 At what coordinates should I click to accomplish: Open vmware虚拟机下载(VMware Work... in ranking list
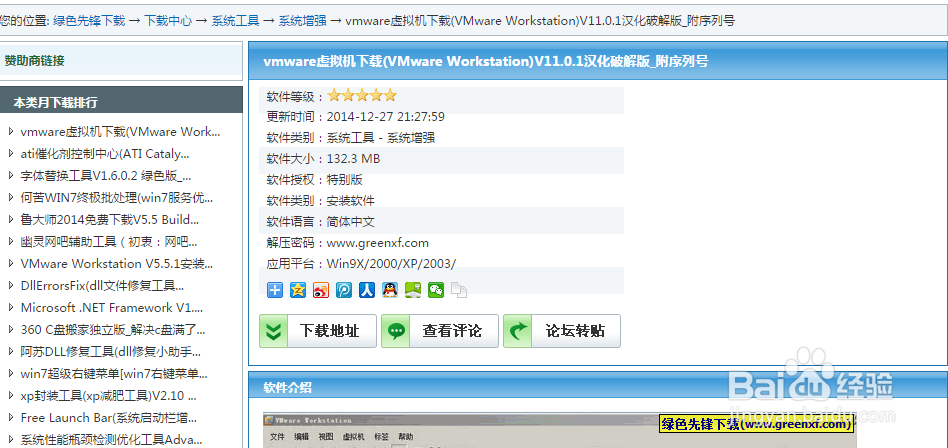tap(120, 132)
